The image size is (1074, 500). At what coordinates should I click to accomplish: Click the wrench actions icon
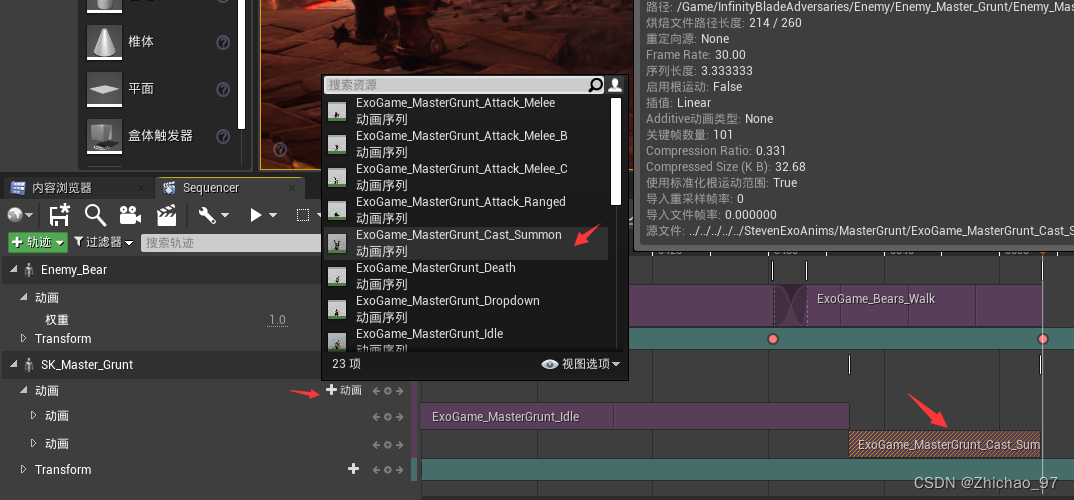(207, 215)
